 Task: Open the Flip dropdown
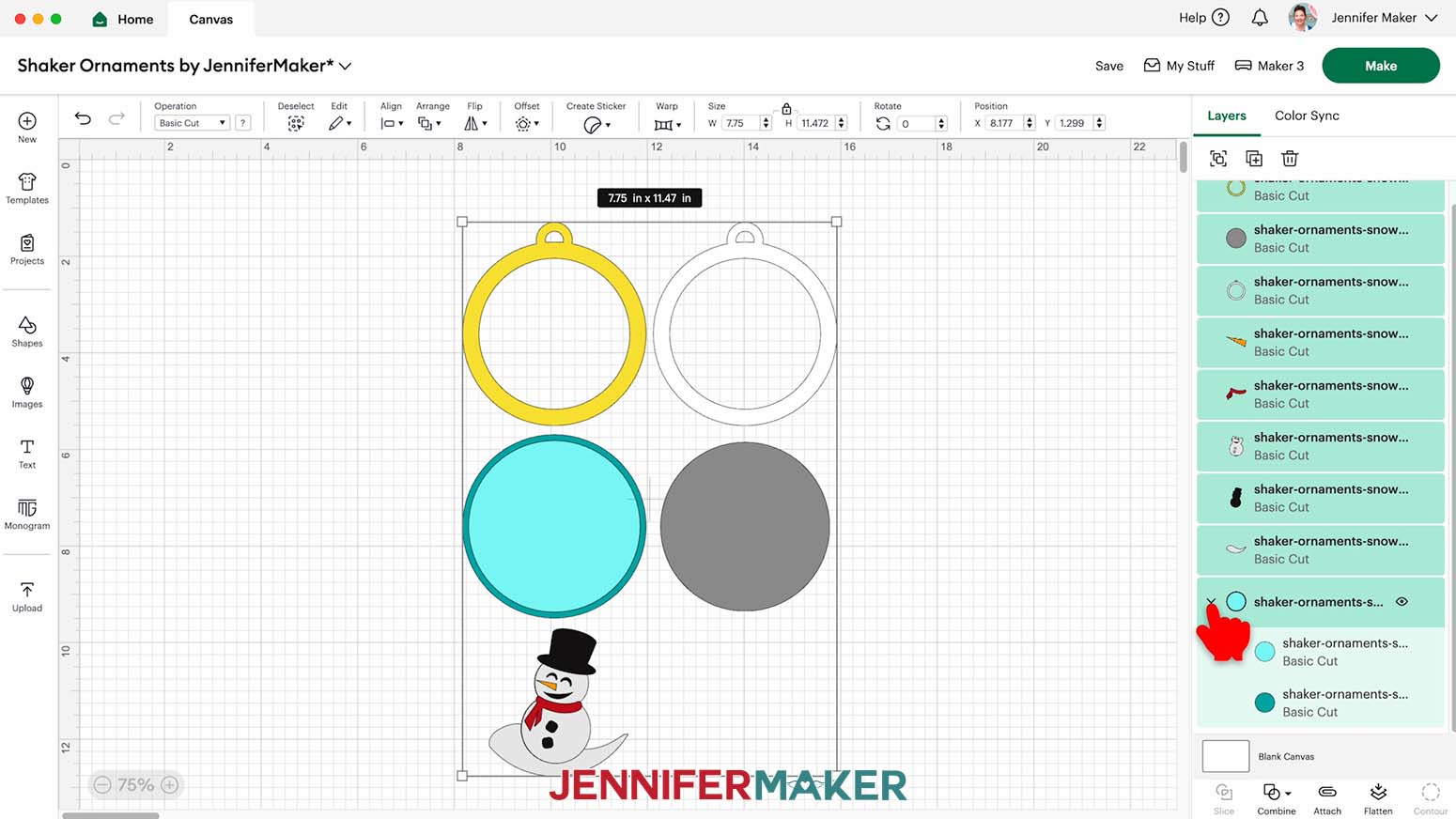[x=476, y=123]
